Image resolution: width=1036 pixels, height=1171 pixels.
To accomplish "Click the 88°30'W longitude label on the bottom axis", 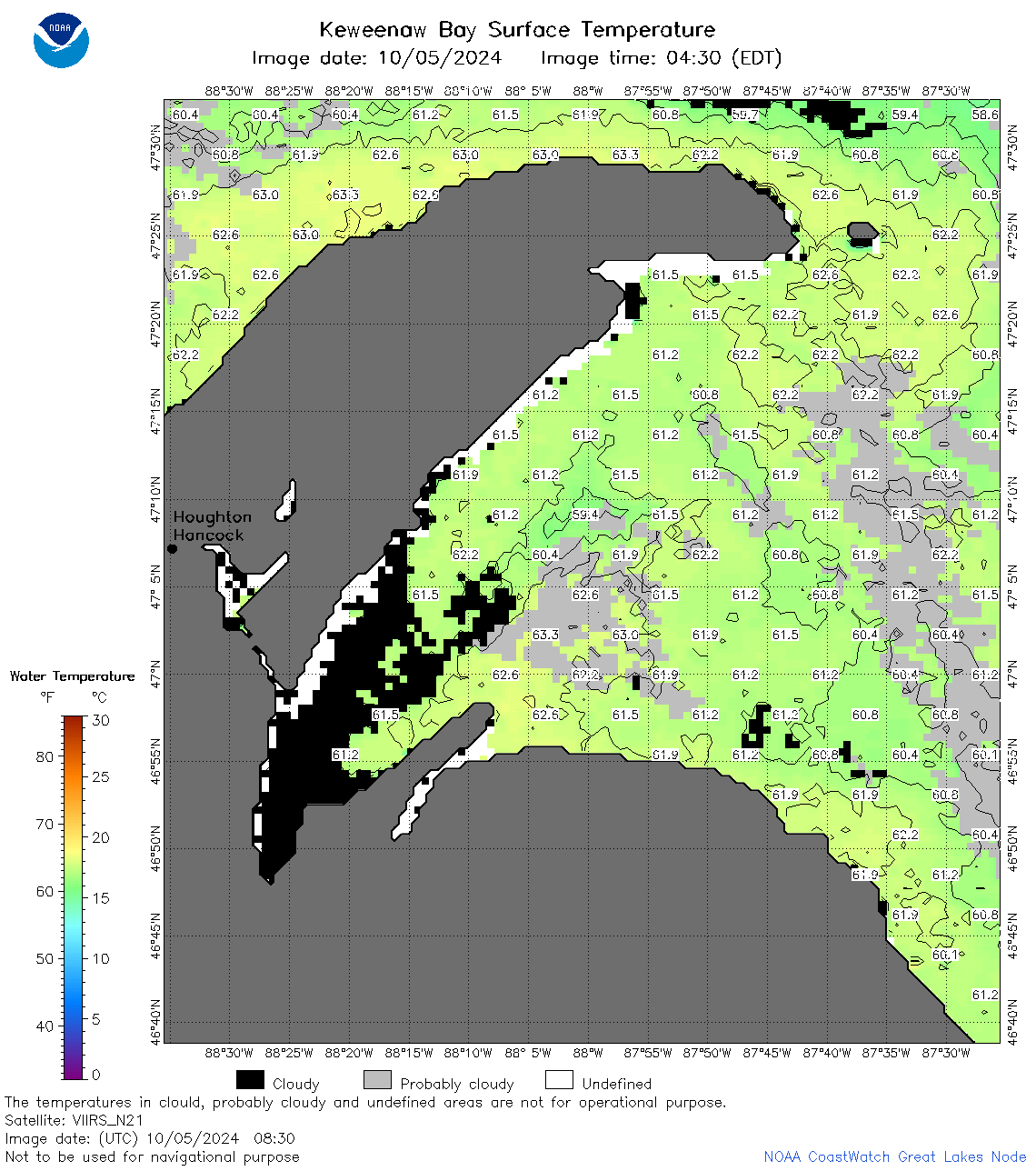I will point(229,1053).
